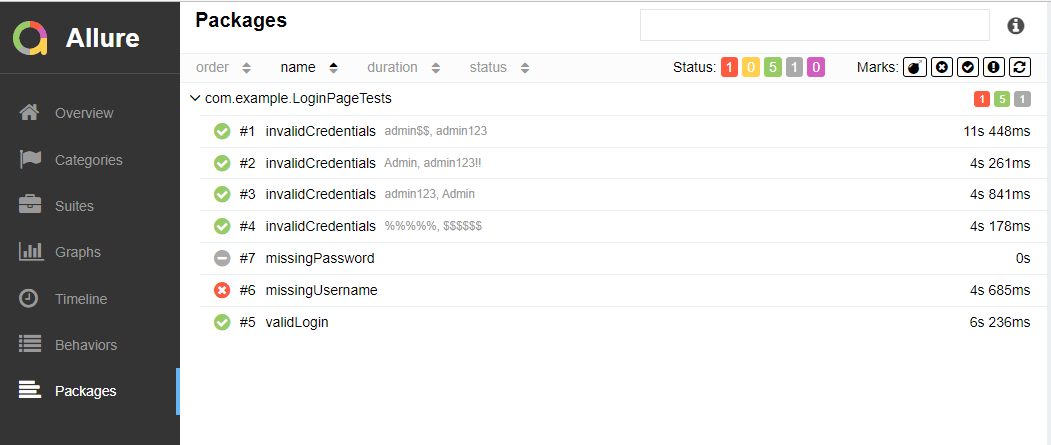Viewport: 1051px width, 445px height.
Task: Open the Timeline clock icon
Action: [x=30, y=298]
